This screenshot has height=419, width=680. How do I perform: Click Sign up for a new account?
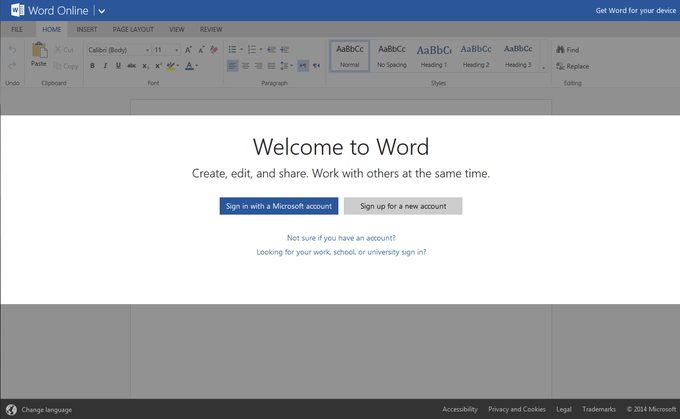[x=403, y=206]
